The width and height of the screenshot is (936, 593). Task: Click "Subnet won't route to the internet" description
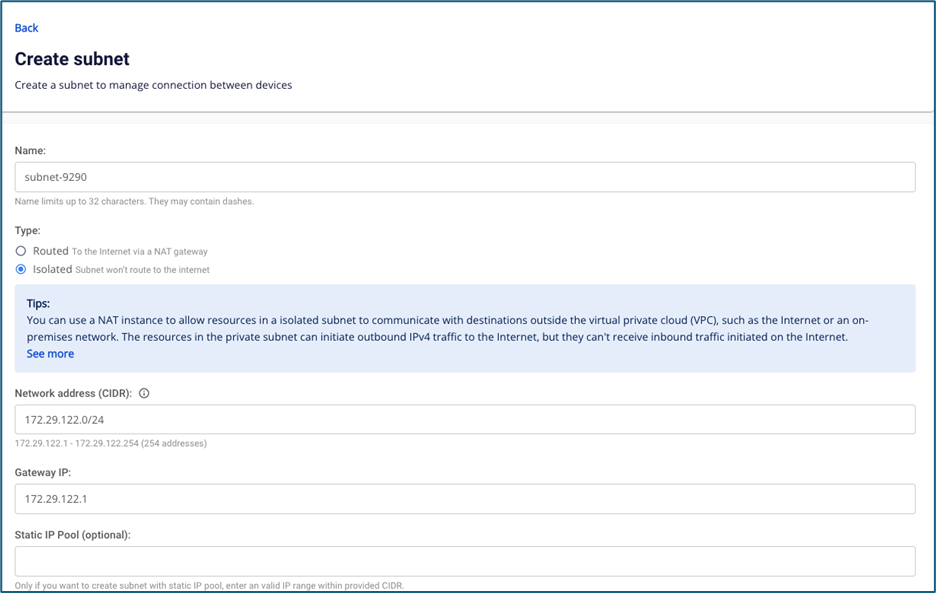[x=143, y=270]
